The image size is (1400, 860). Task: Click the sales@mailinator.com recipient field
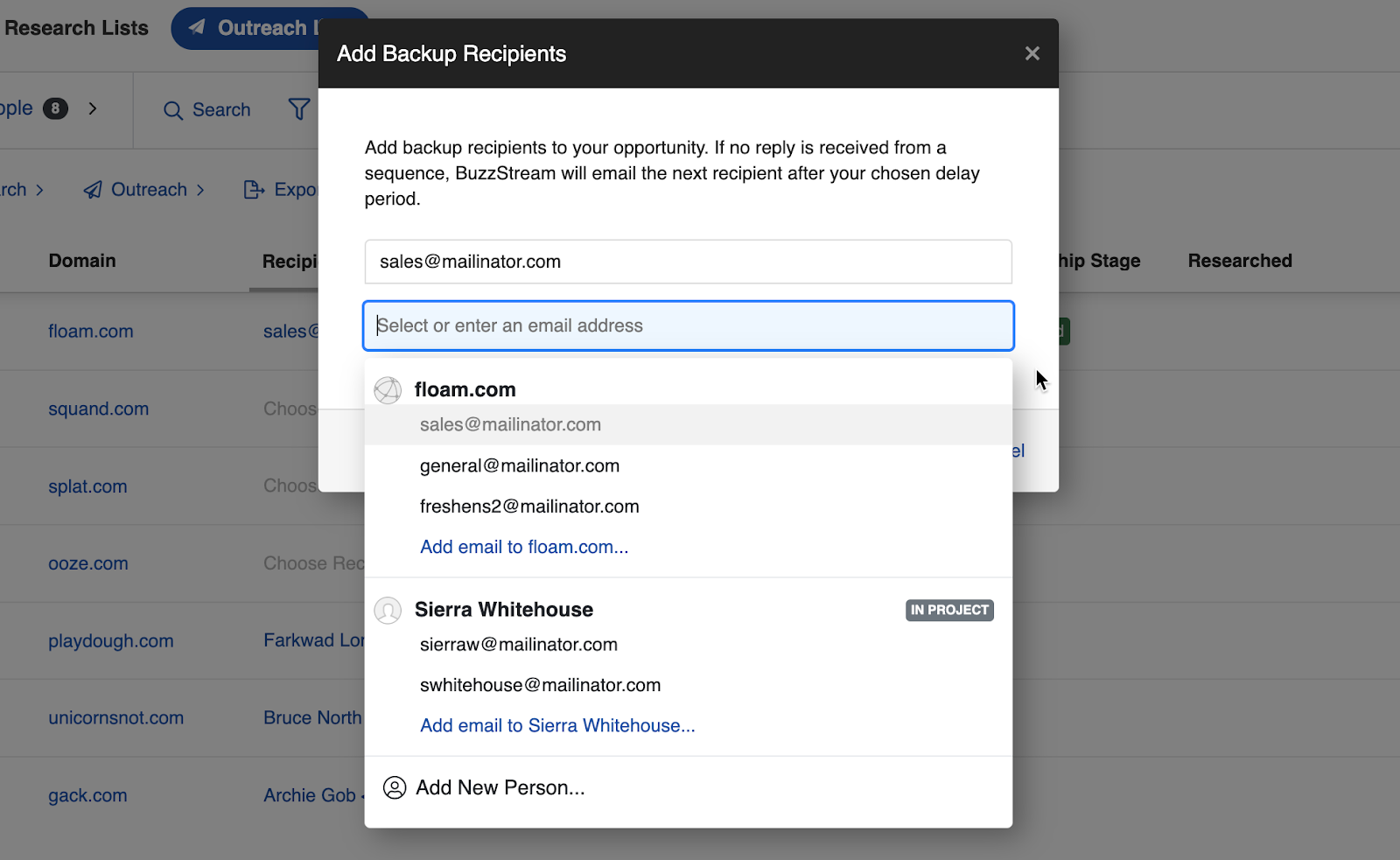point(688,262)
